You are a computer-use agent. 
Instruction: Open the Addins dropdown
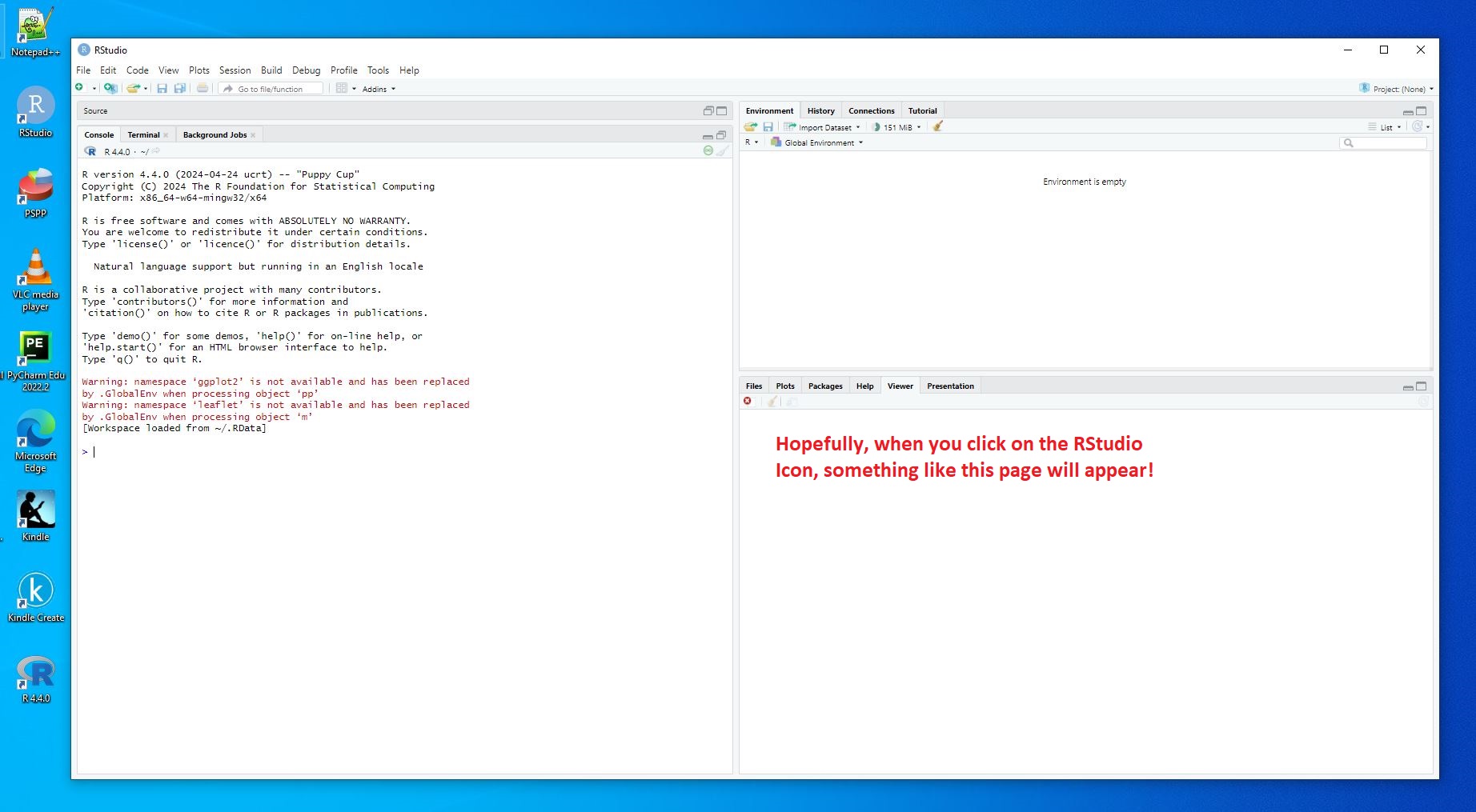pyautogui.click(x=379, y=89)
